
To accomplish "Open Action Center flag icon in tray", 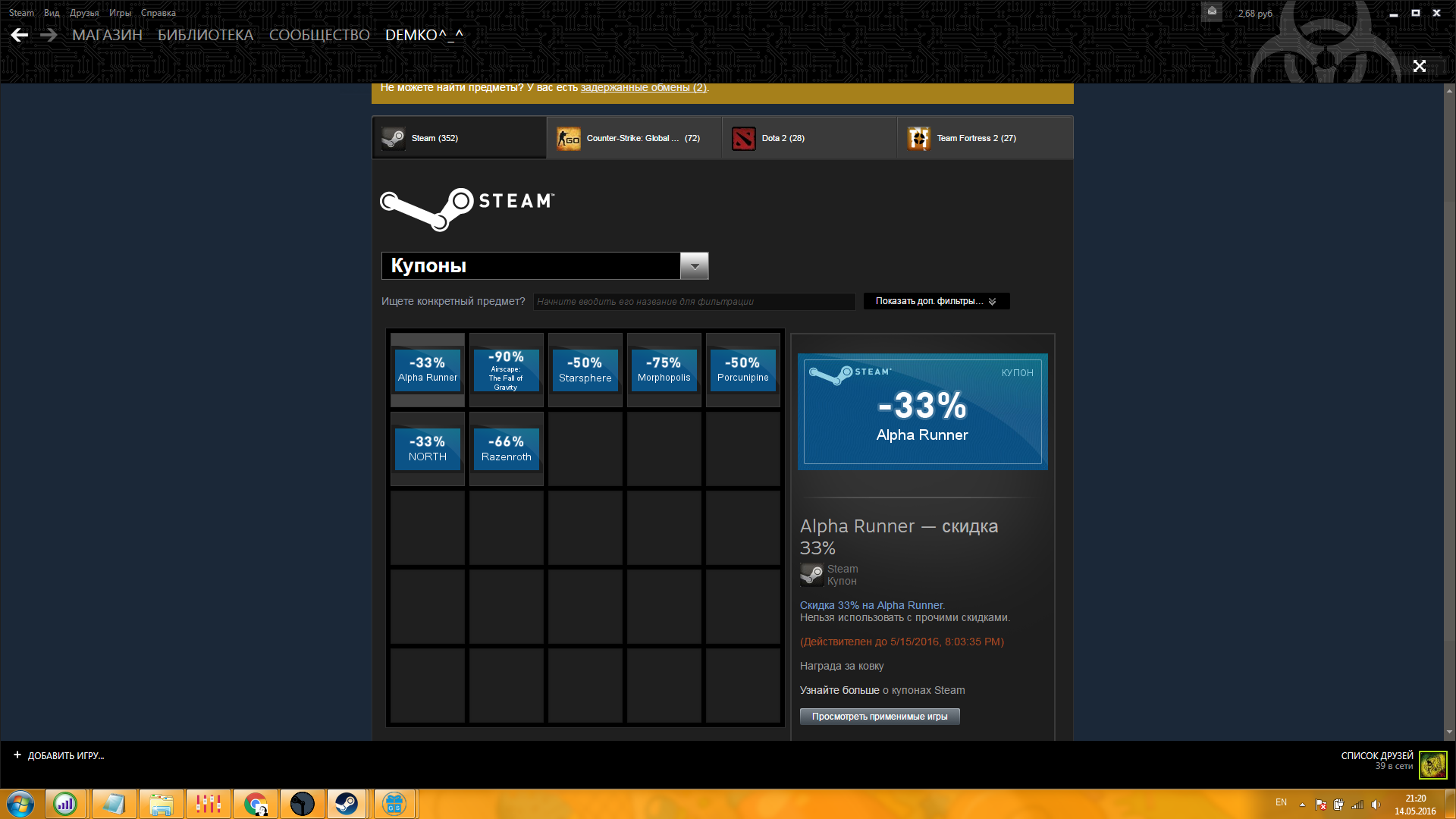I will [1321, 805].
